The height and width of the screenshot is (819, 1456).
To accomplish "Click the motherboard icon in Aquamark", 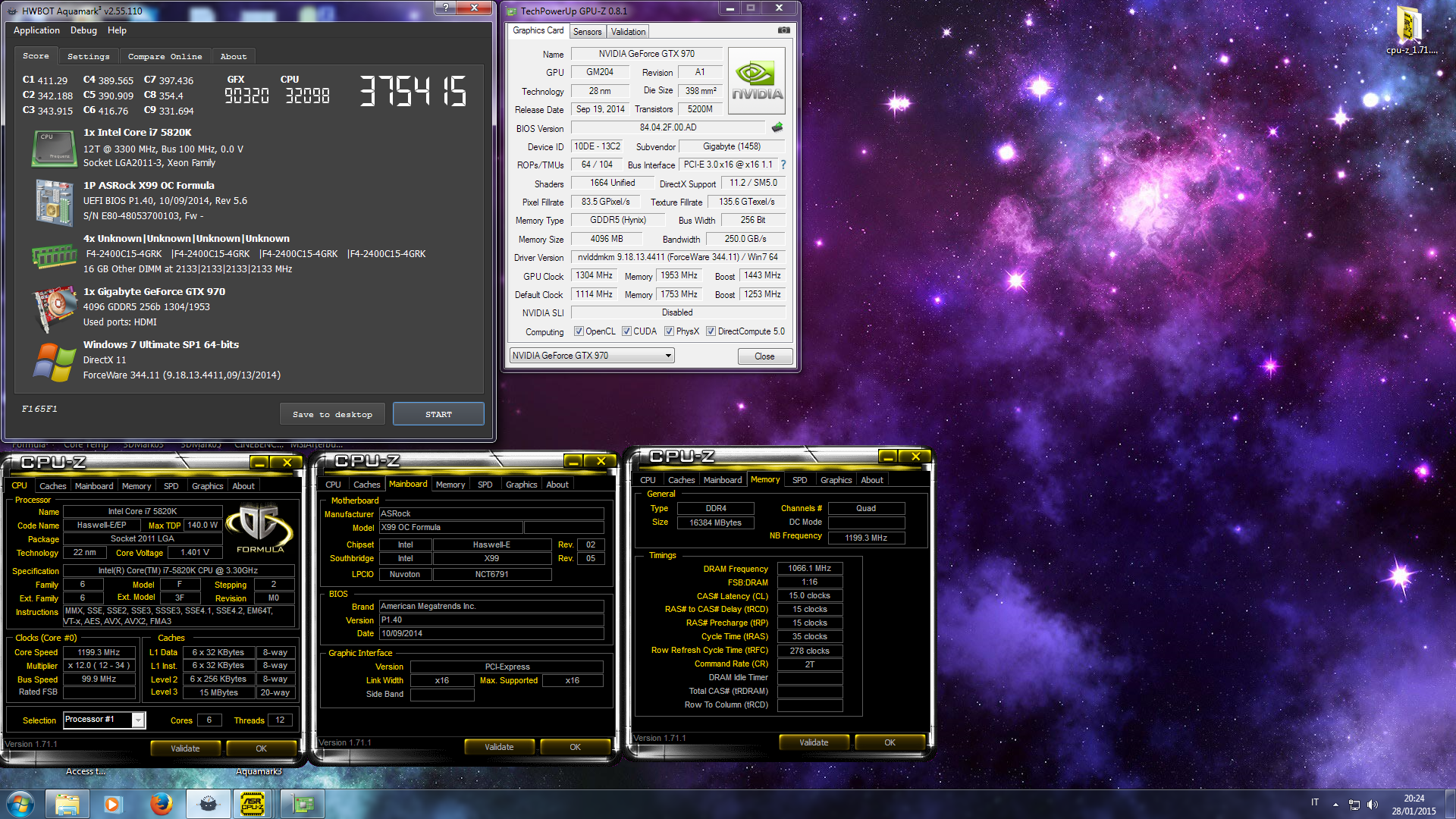I will [53, 202].
